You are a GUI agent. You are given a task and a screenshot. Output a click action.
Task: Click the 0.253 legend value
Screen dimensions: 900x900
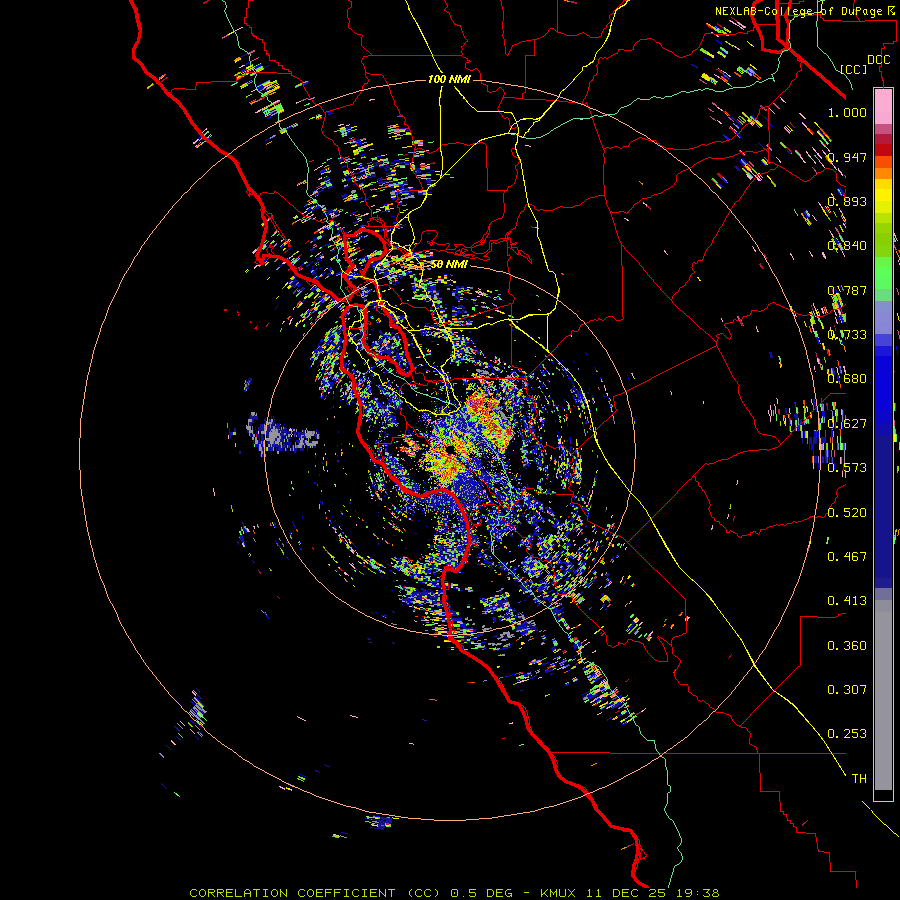point(847,734)
